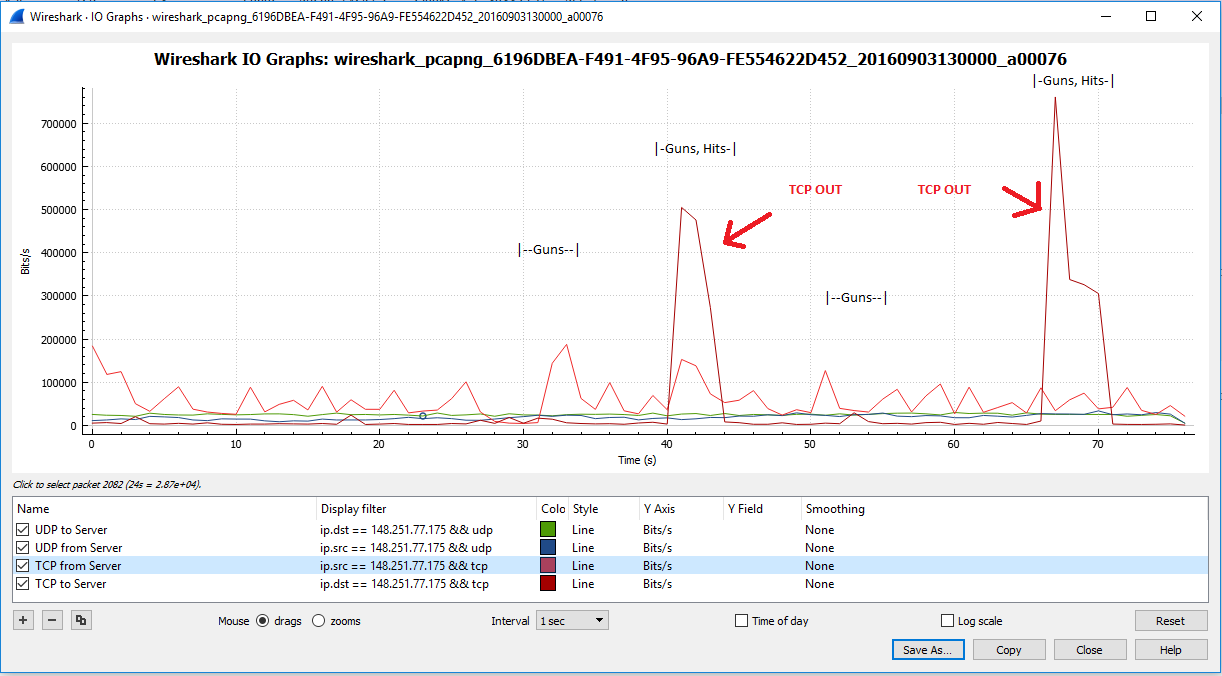1222x676 pixels.
Task: Click the filter 'ip.dst == 148.251.77.175 && udp'
Action: pyautogui.click(x=406, y=530)
